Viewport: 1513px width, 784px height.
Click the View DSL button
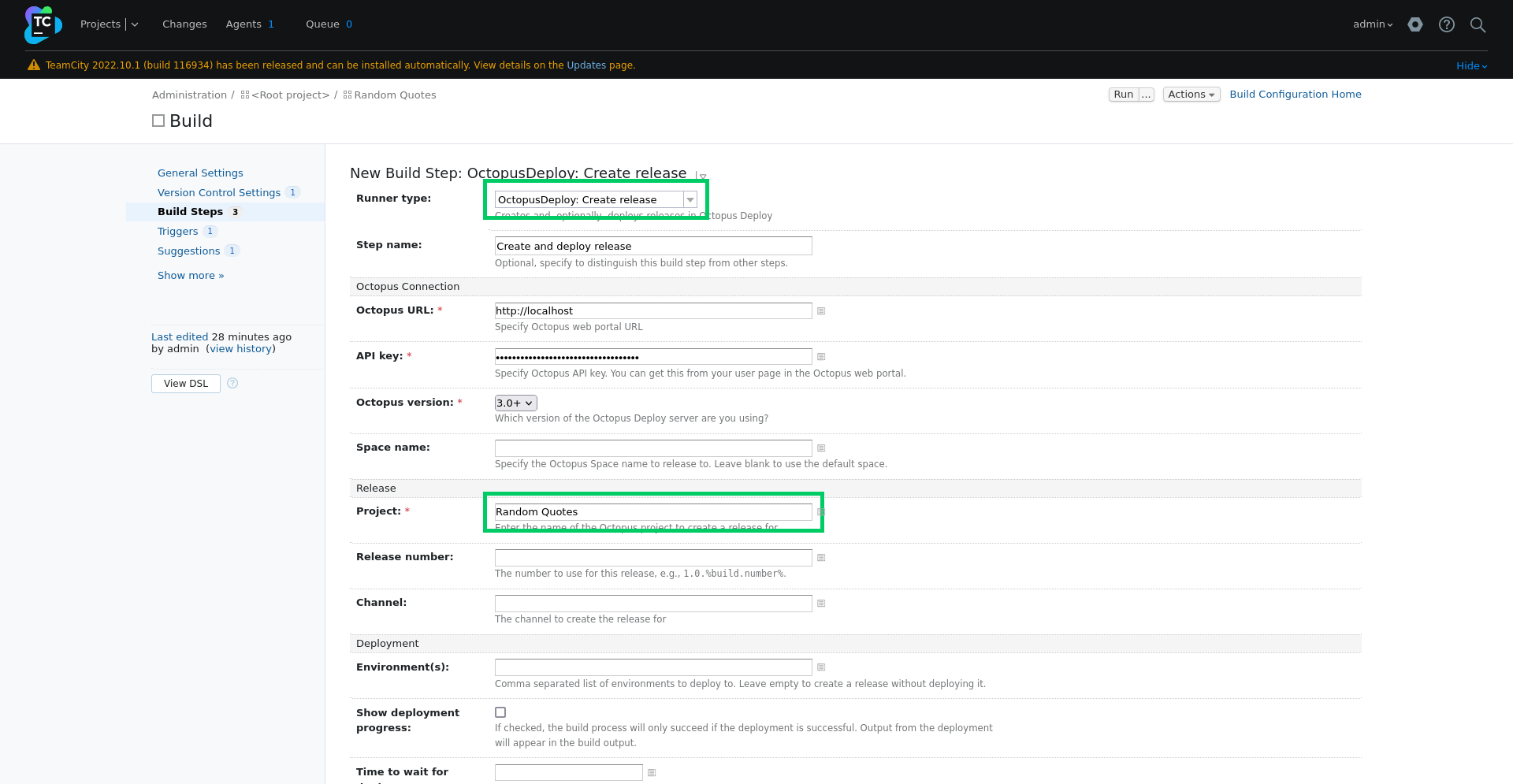(x=186, y=384)
